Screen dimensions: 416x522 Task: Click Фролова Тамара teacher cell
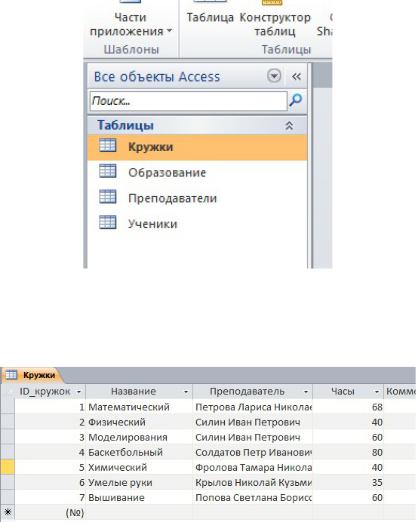tap(253, 467)
